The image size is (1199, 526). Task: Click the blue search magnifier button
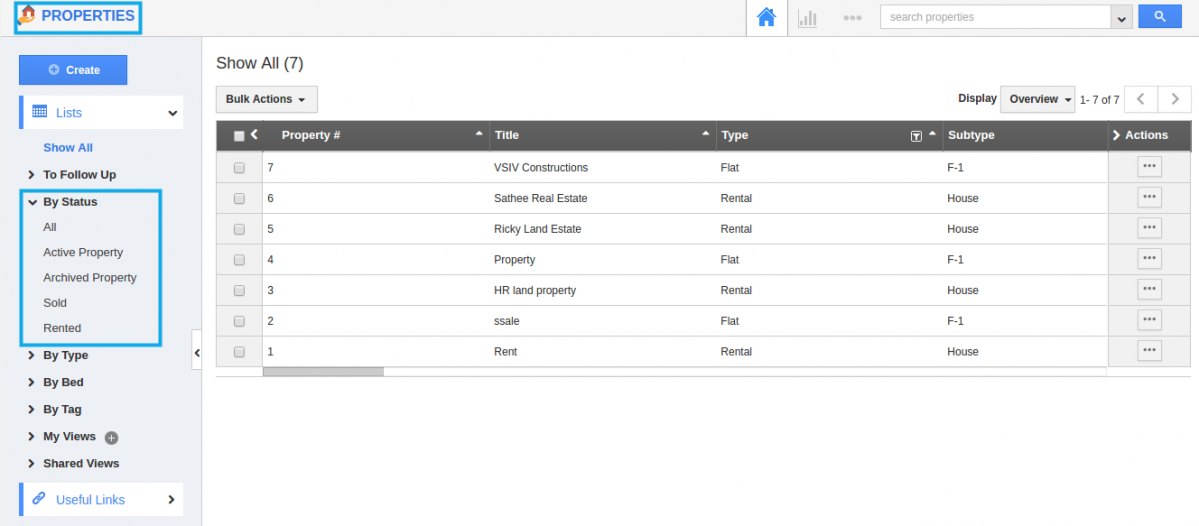1160,17
